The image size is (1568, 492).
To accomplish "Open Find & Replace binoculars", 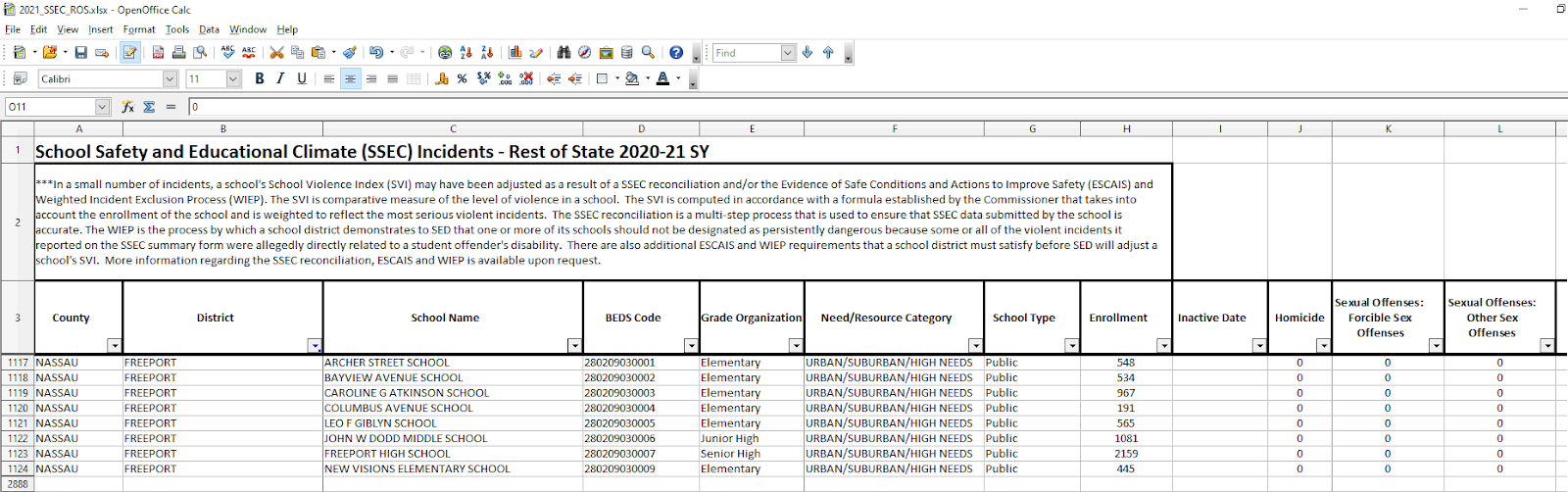I will pos(563,52).
